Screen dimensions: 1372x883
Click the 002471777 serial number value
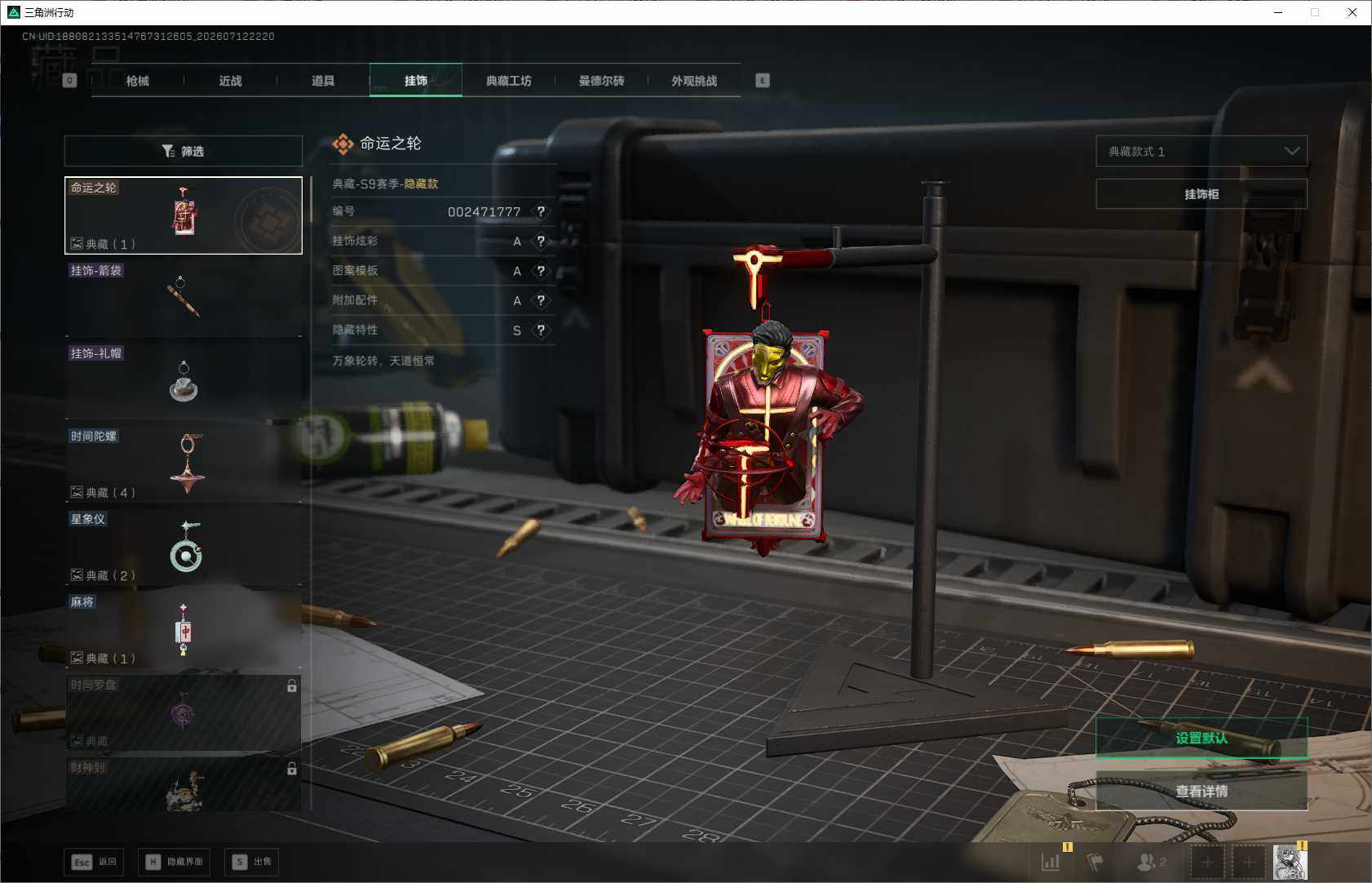point(484,212)
